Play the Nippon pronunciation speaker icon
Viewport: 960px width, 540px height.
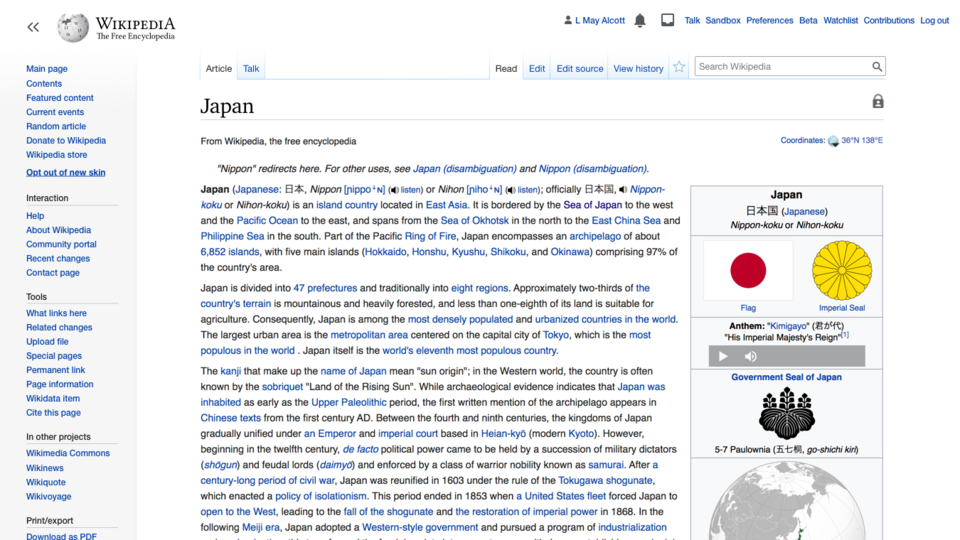click(394, 190)
